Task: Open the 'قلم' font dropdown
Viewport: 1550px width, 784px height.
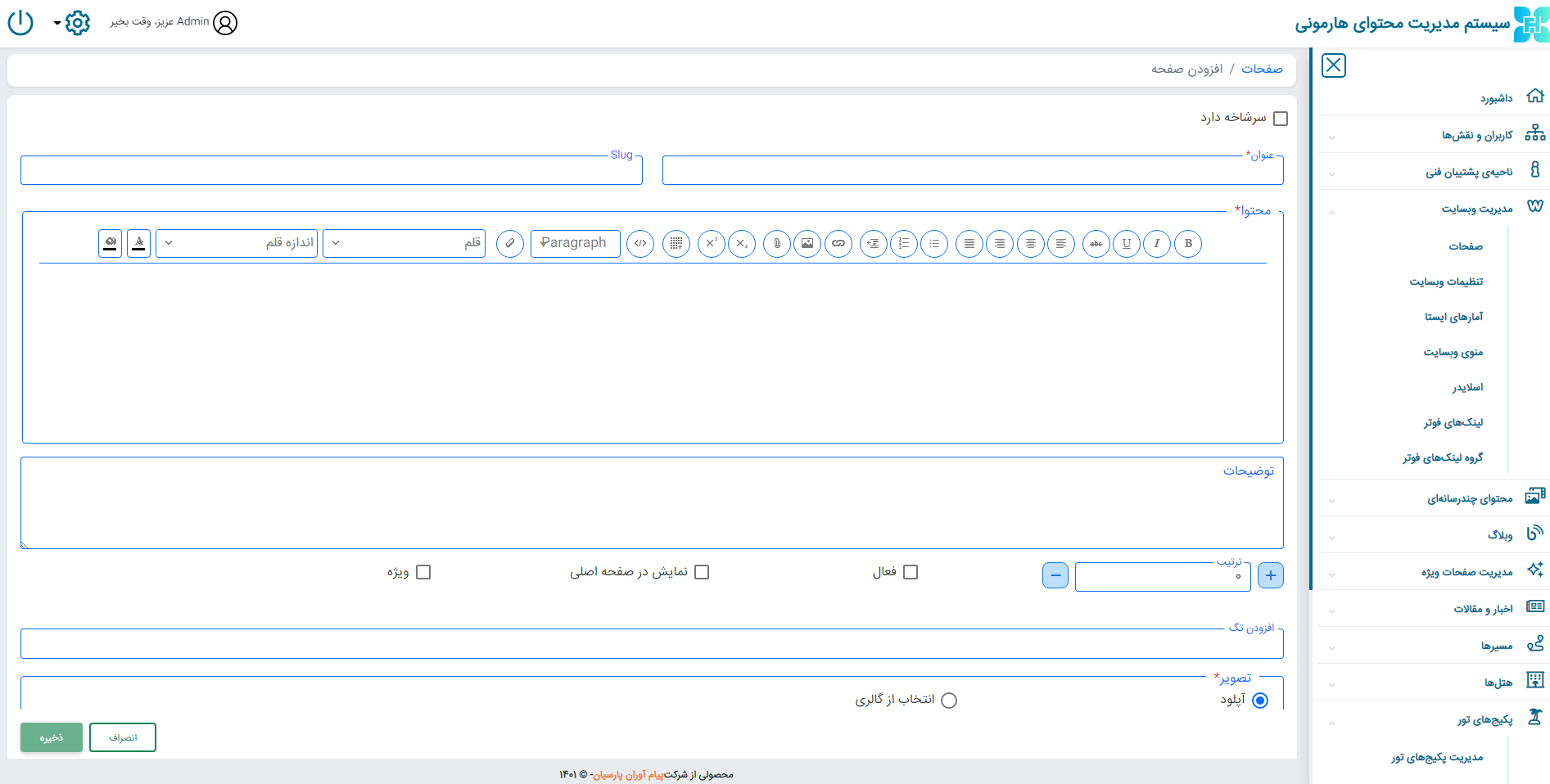Action: pos(404,243)
